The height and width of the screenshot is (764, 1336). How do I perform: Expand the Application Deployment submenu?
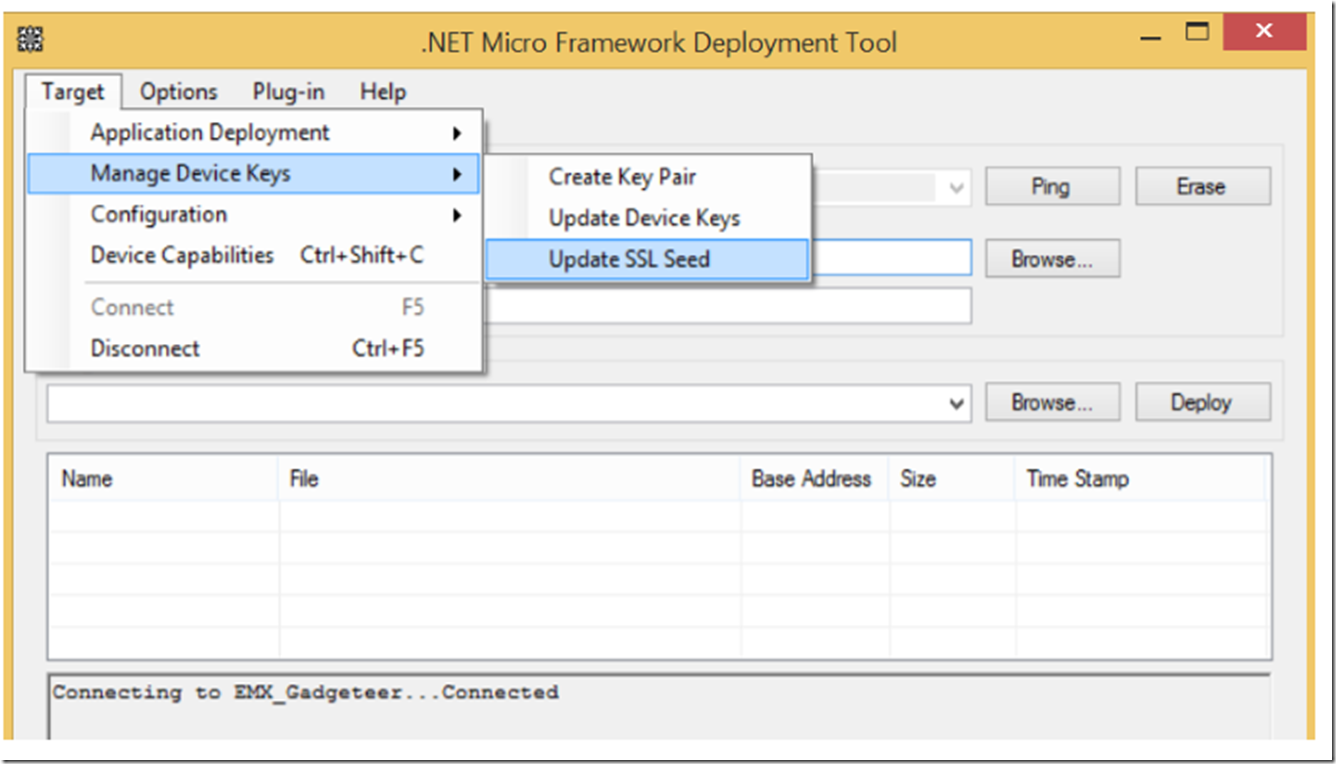click(254, 132)
